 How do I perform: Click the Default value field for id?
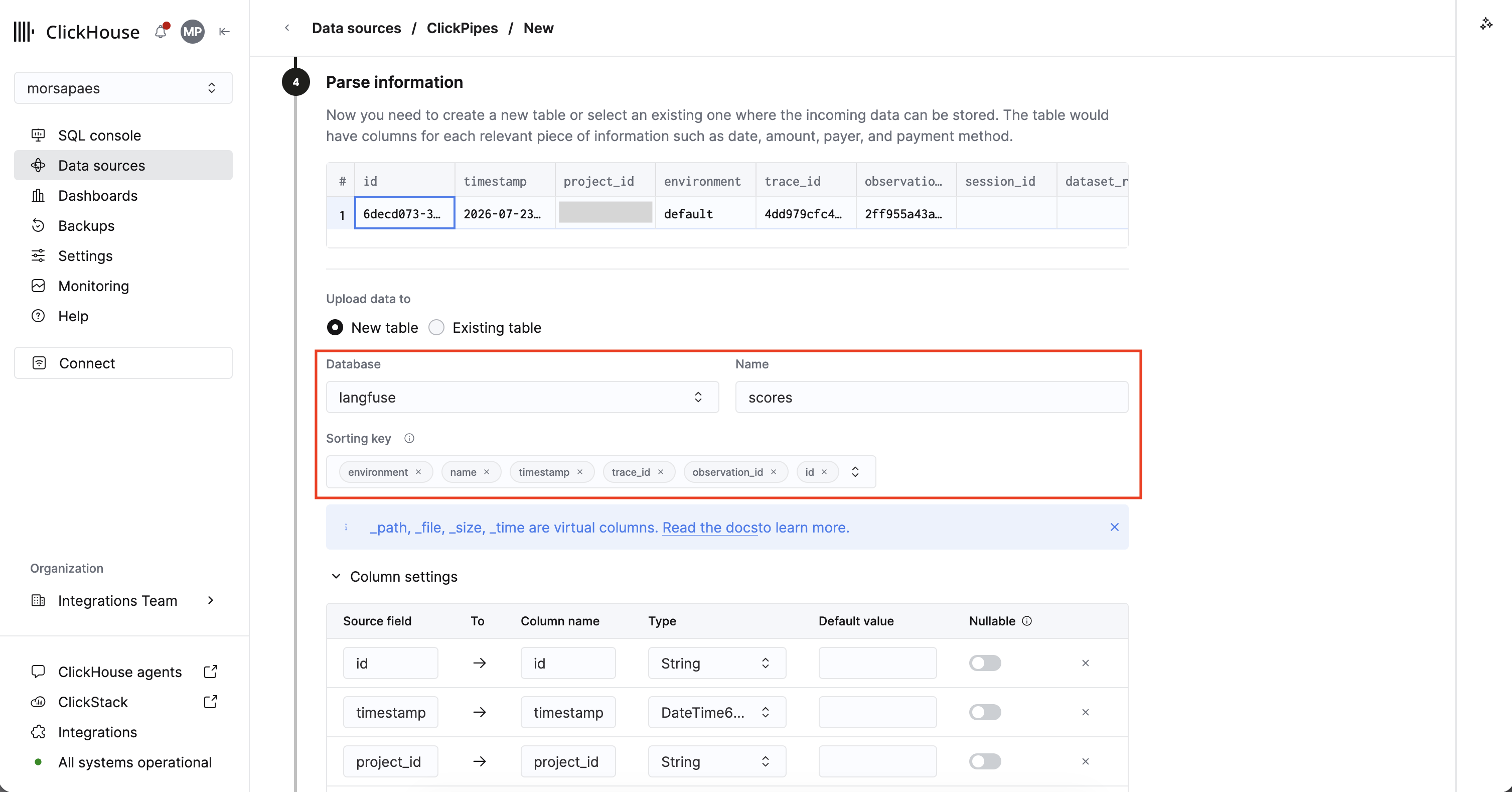(877, 664)
